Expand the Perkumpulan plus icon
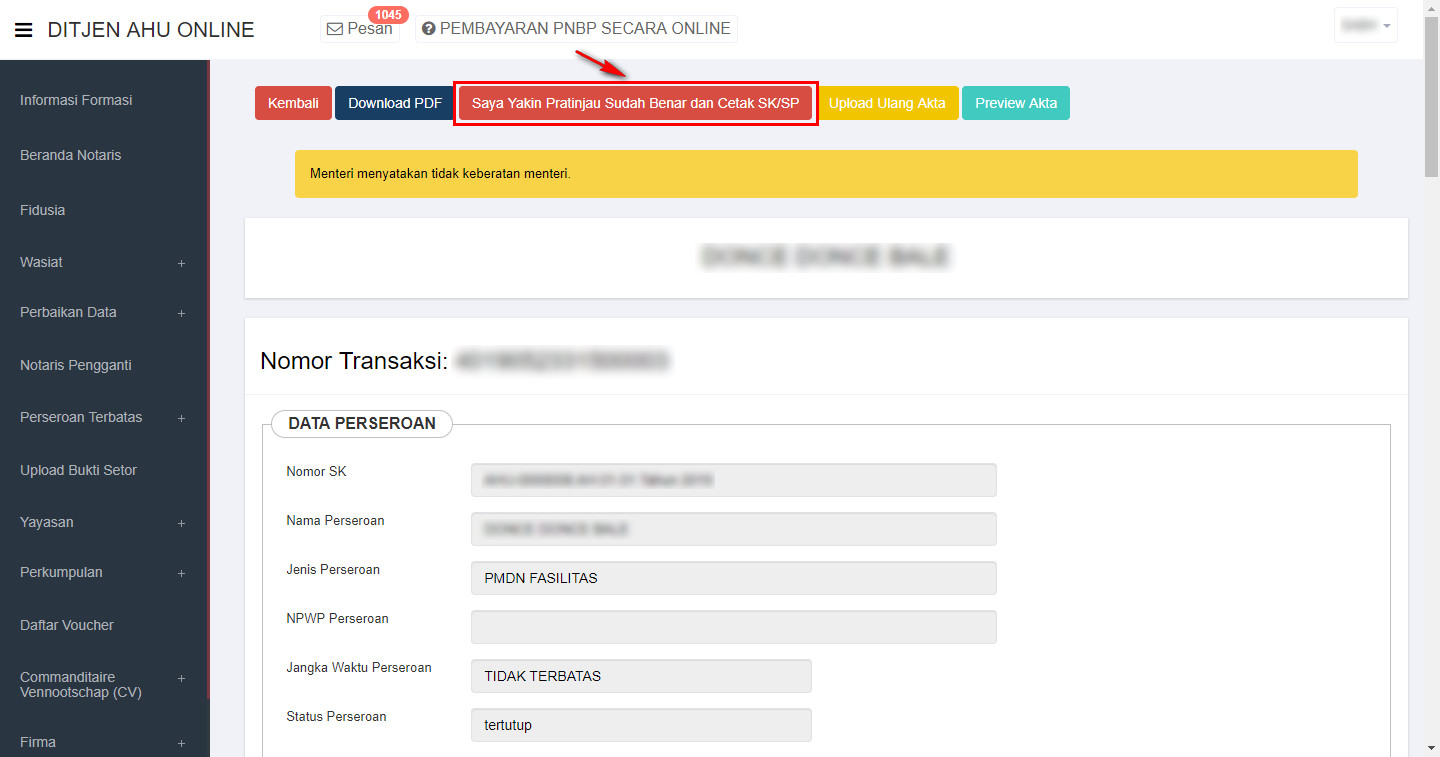Screen dimensions: 1440x757 pyautogui.click(x=181, y=573)
